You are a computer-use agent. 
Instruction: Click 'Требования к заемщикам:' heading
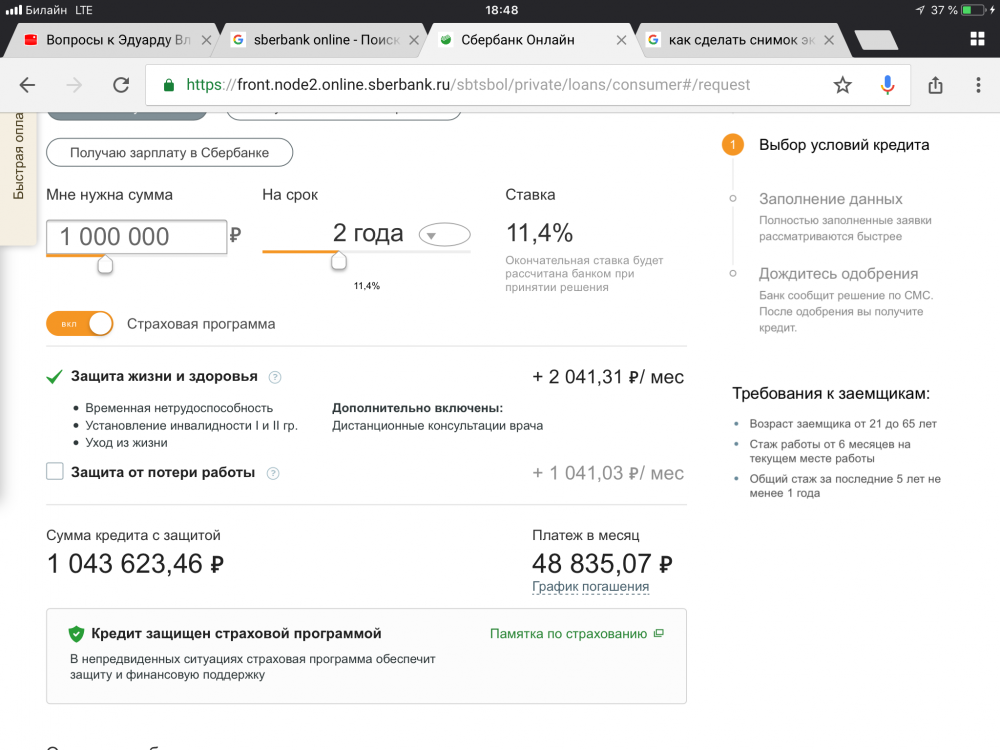[831, 393]
